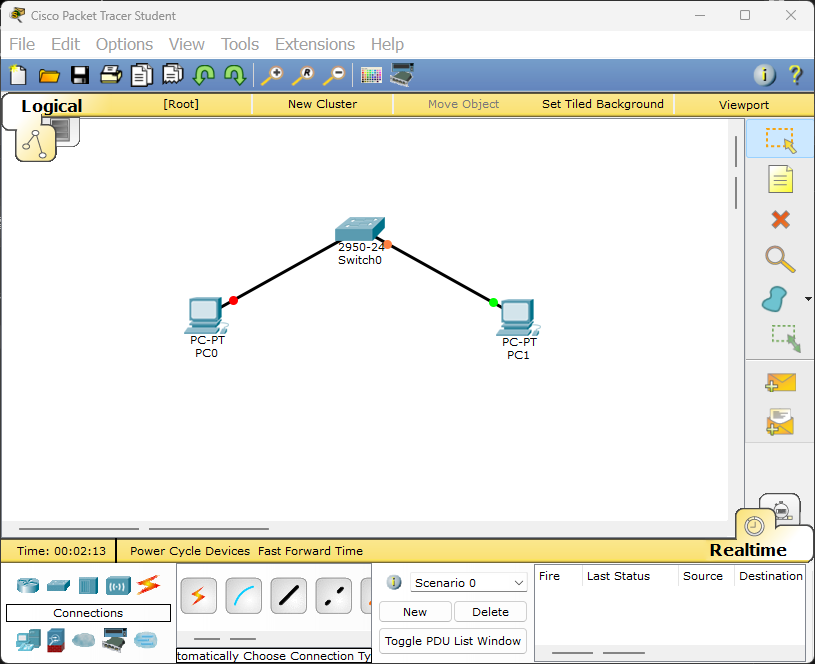Image resolution: width=815 pixels, height=664 pixels.
Task: Open Network Information via the i icon
Action: [765, 75]
